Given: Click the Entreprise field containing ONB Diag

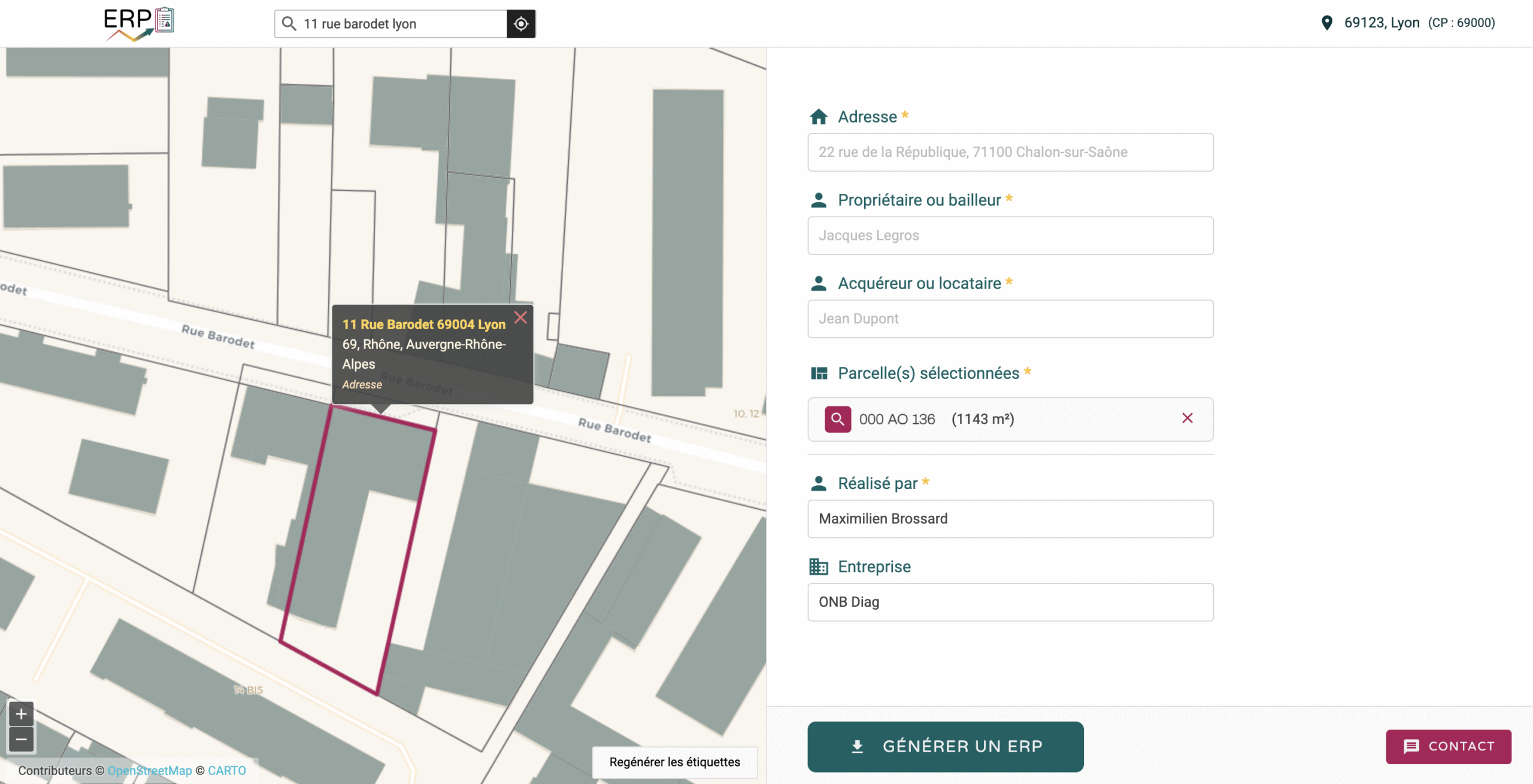Looking at the screenshot, I should tap(1010, 601).
